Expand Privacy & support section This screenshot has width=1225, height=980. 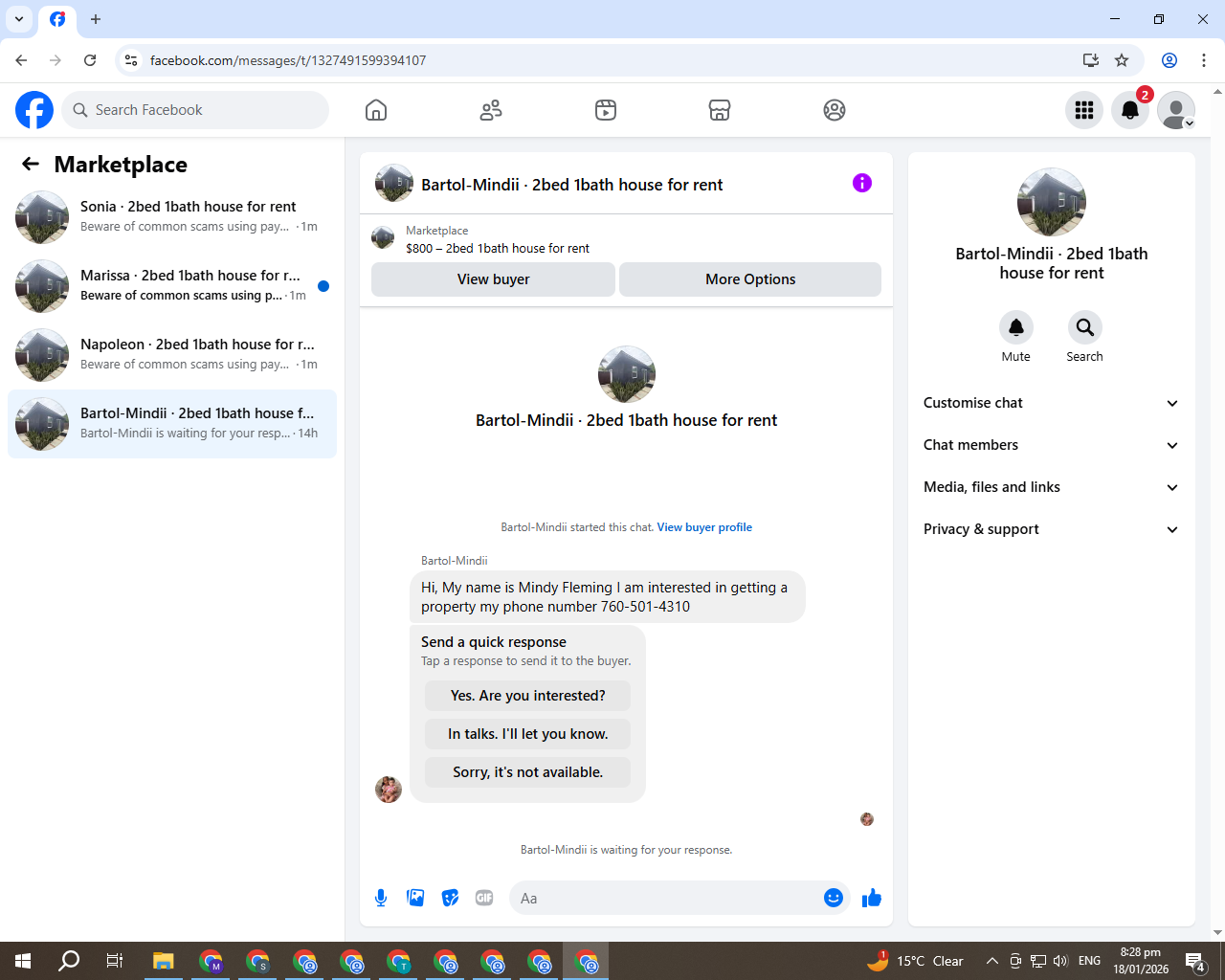[1051, 529]
